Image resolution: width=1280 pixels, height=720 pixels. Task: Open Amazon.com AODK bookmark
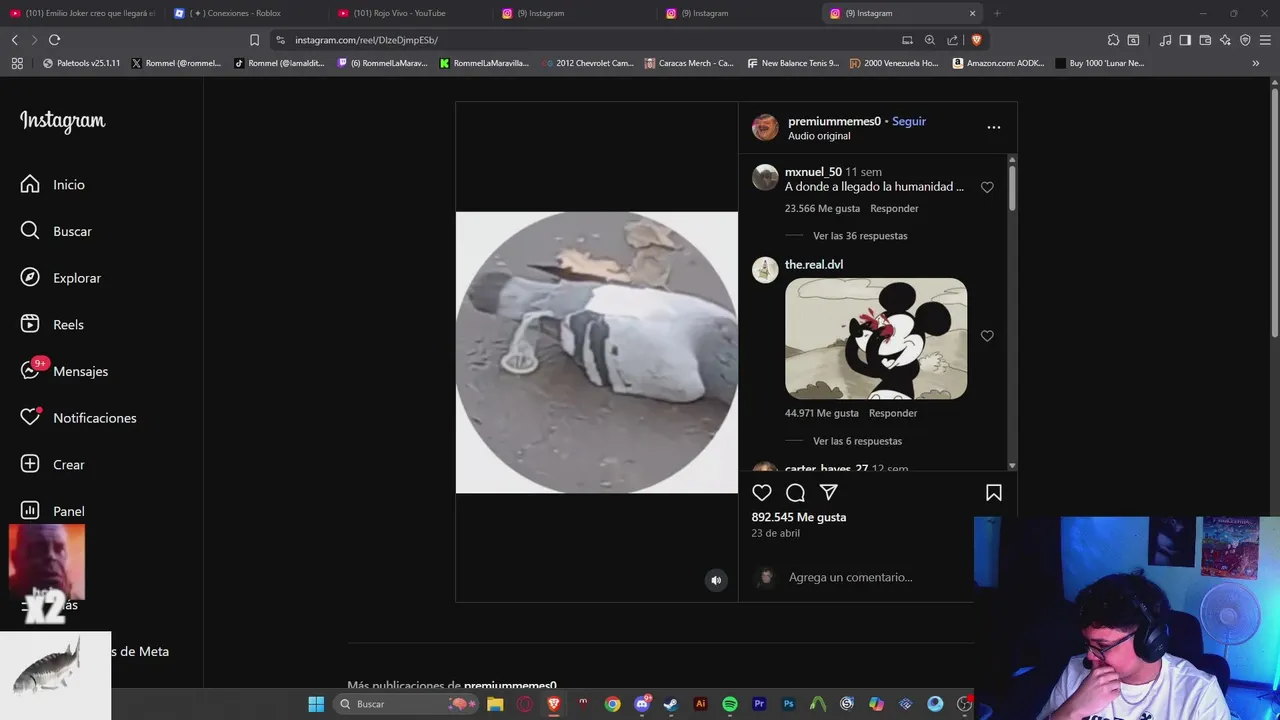point(999,63)
